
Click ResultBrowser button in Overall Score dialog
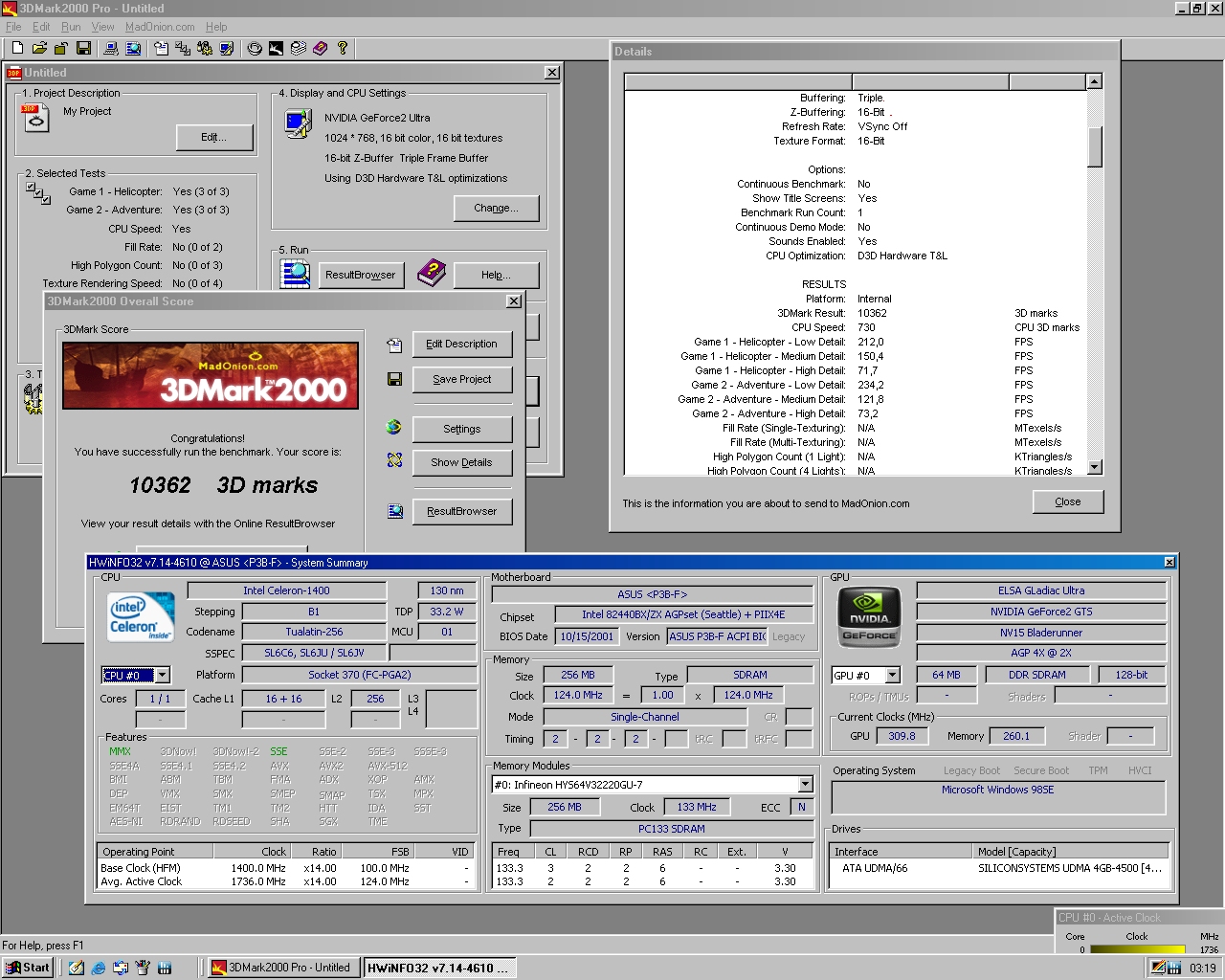point(462,511)
